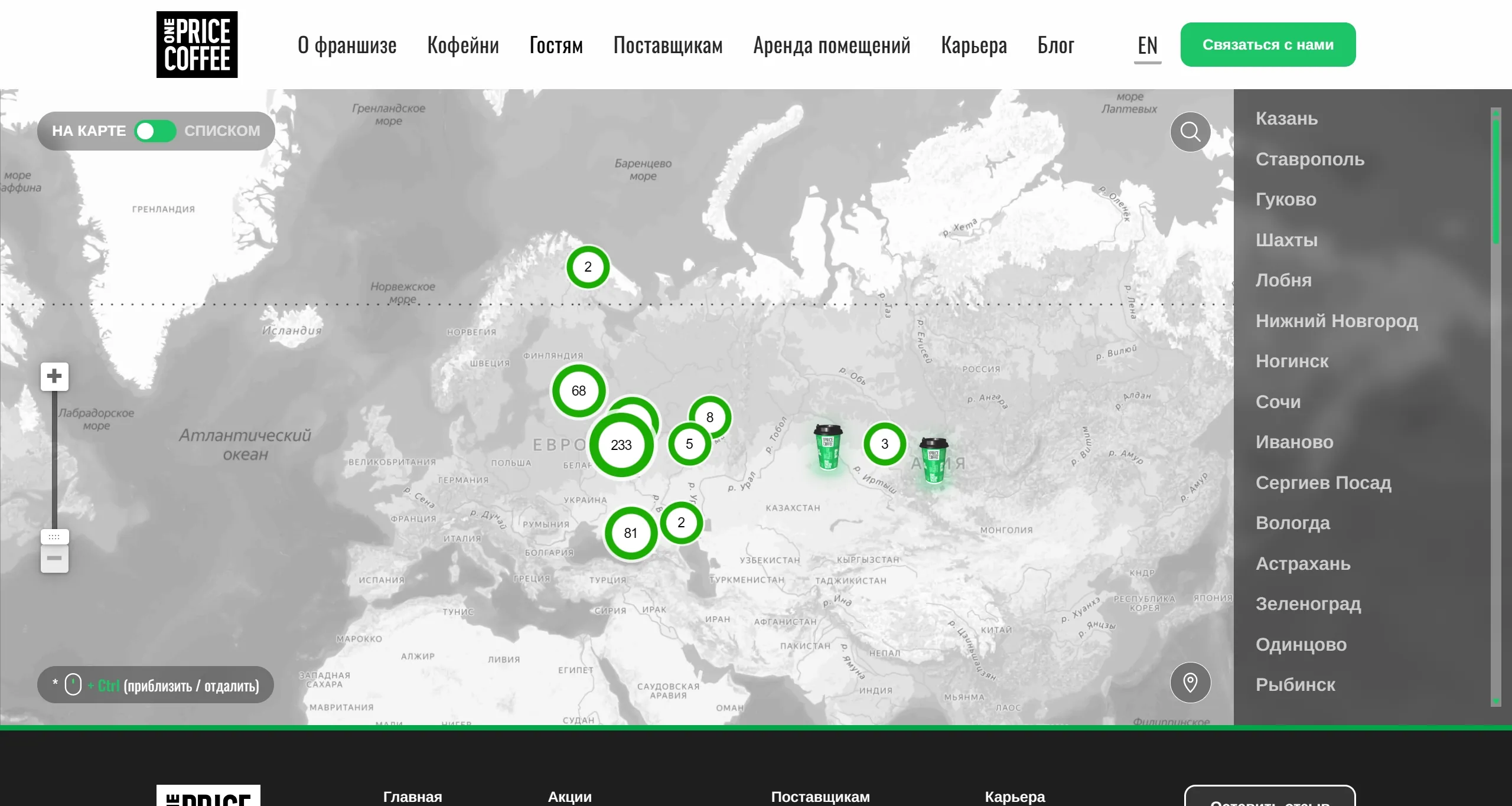The image size is (1512, 806).
Task: Switch language to EN
Action: 1147,45
